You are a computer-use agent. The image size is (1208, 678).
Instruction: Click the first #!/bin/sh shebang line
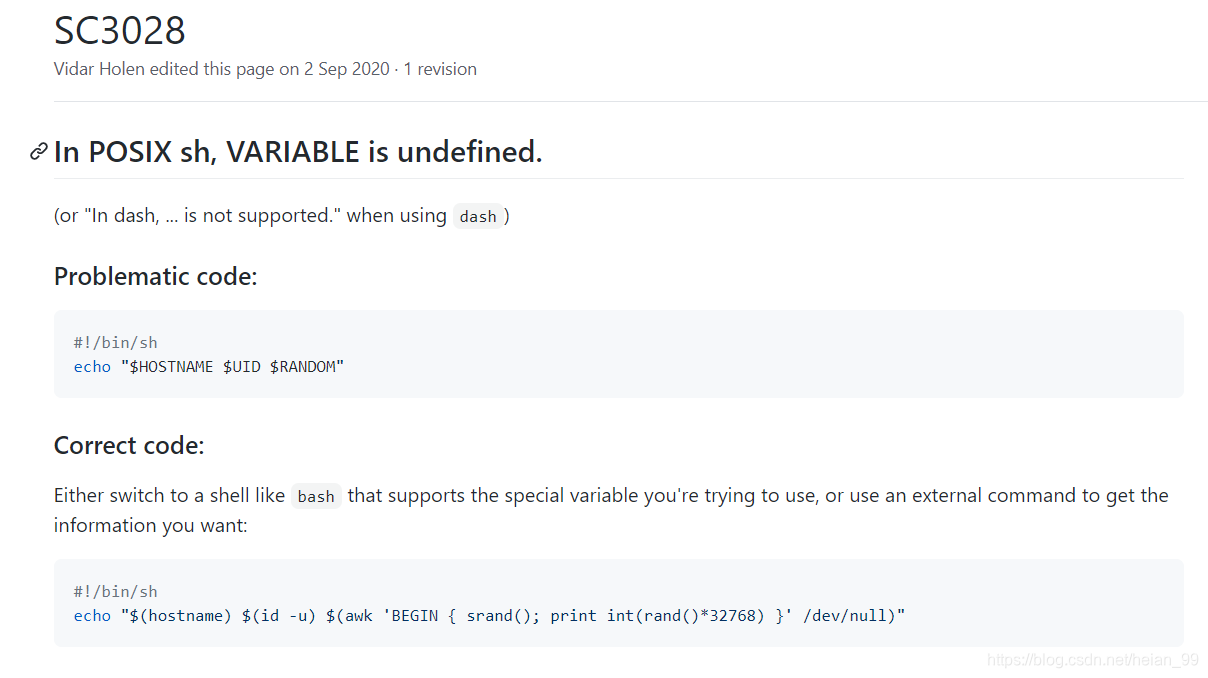pos(116,343)
